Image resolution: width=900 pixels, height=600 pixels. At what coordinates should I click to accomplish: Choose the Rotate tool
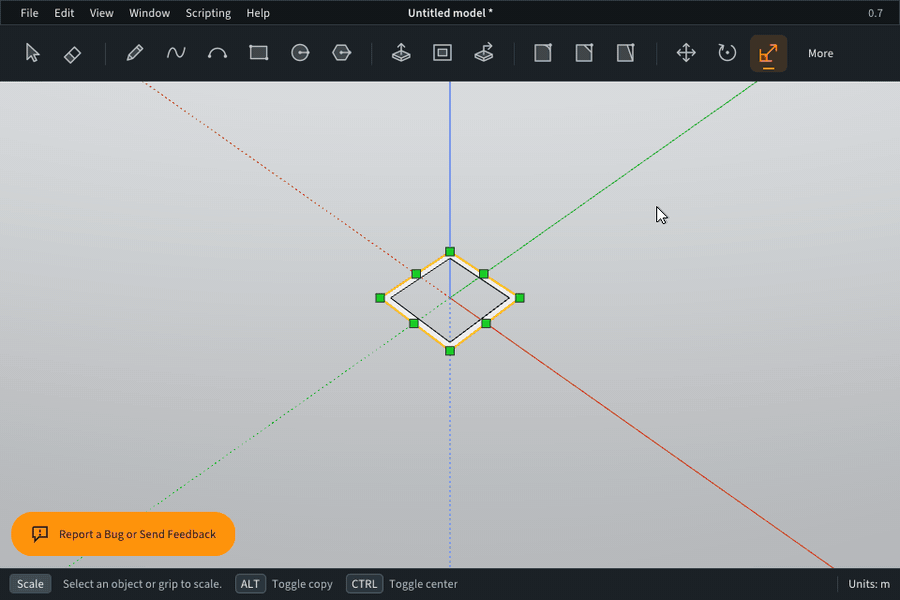(x=727, y=53)
